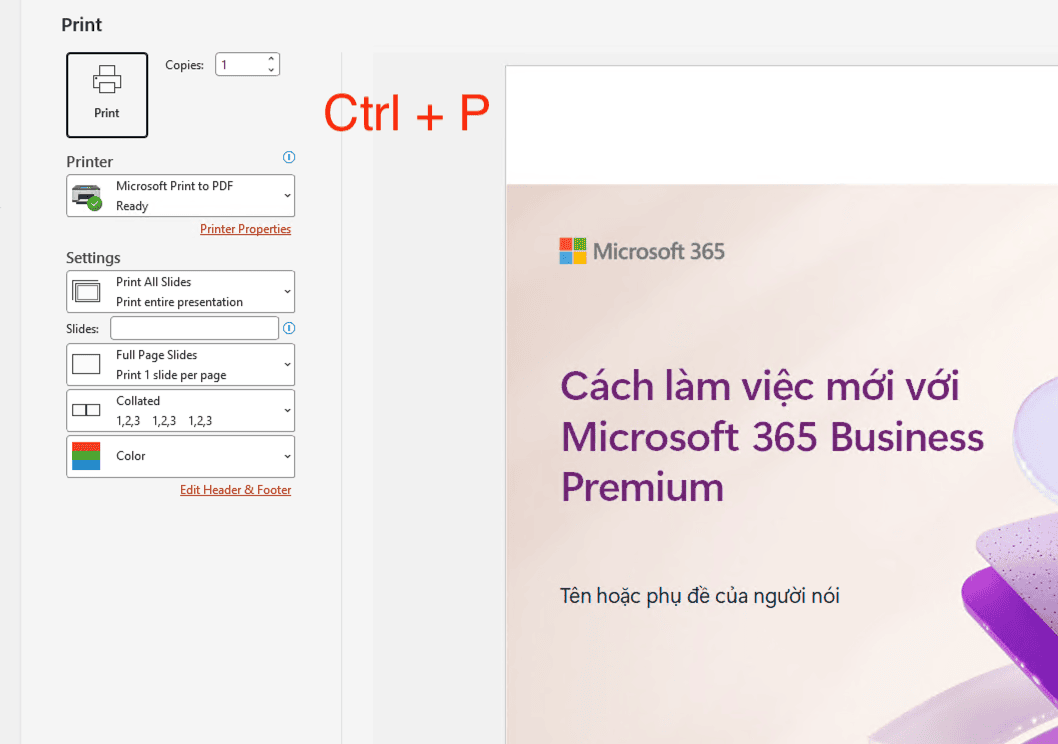Click the slide preview title text

(x=772, y=436)
